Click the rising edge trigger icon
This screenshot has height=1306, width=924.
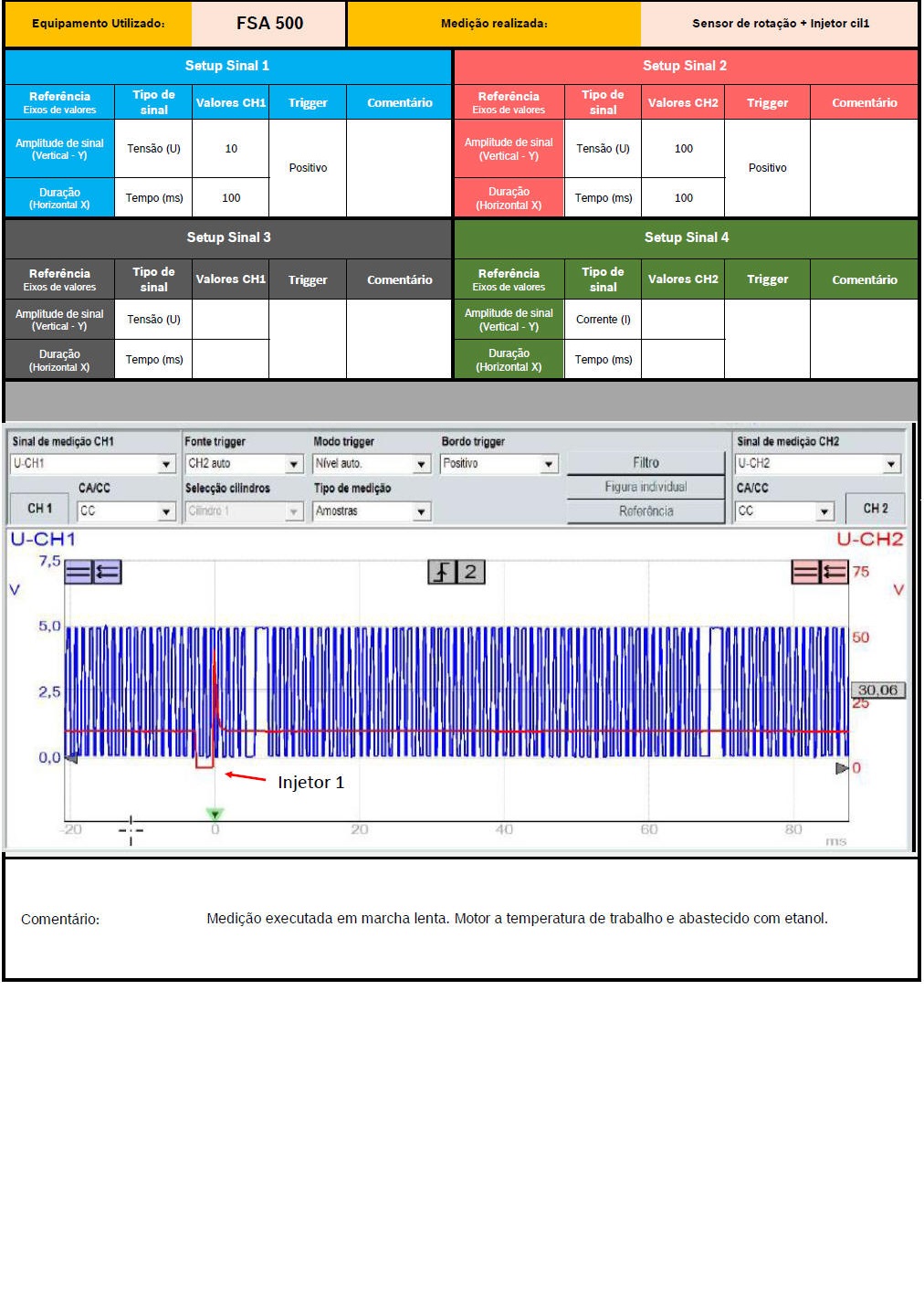[442, 573]
